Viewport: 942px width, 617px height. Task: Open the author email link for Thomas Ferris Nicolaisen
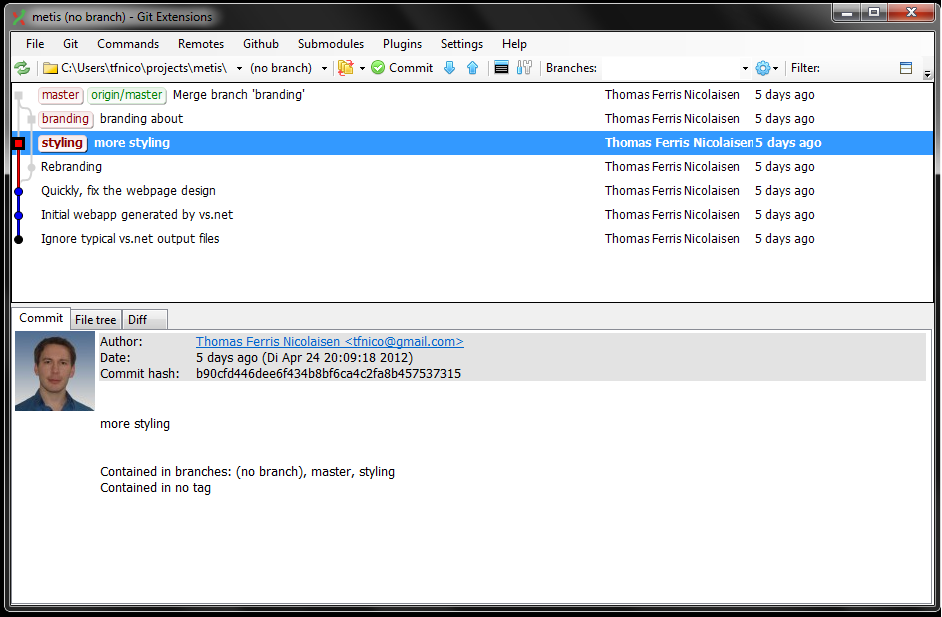(329, 341)
